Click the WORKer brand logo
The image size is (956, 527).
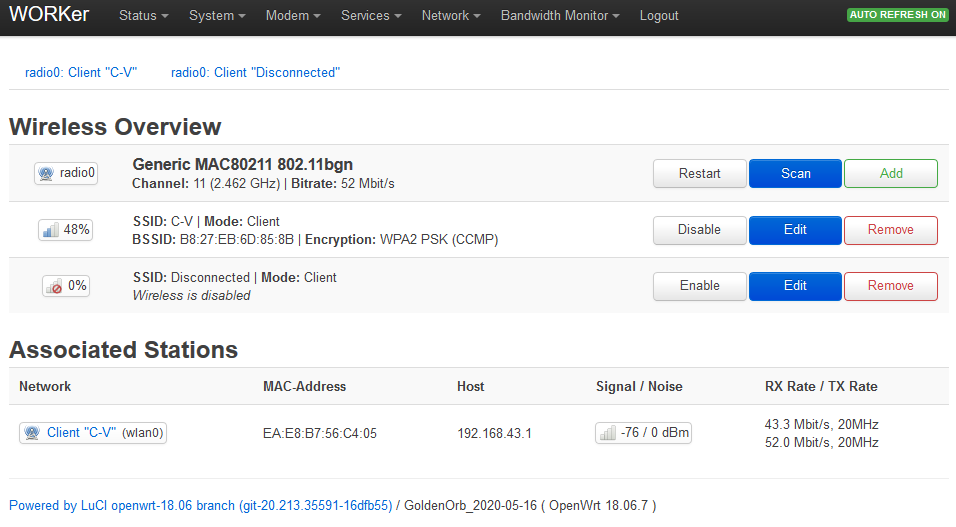(x=52, y=16)
